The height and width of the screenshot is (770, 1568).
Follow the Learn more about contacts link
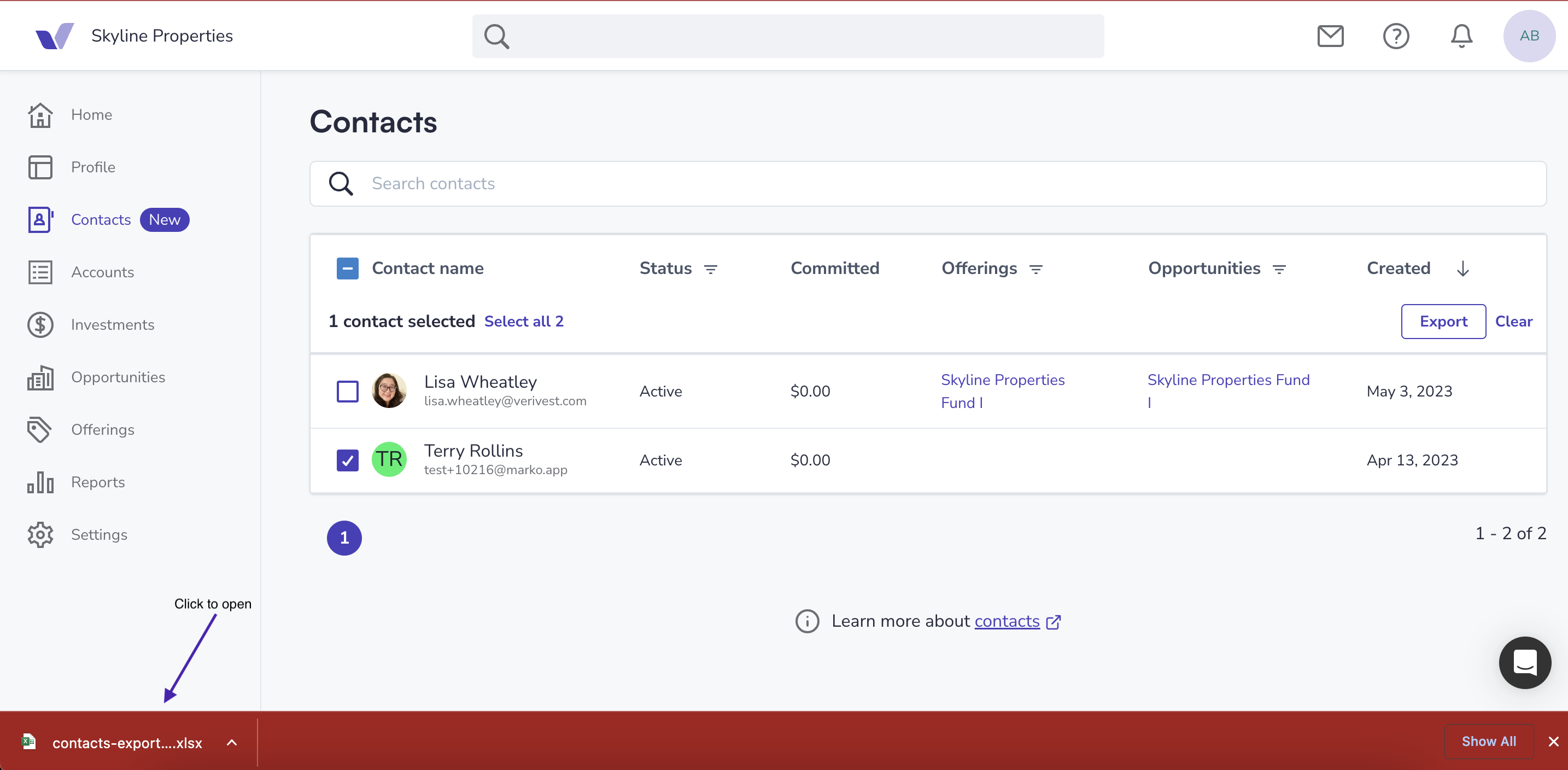coord(1007,621)
